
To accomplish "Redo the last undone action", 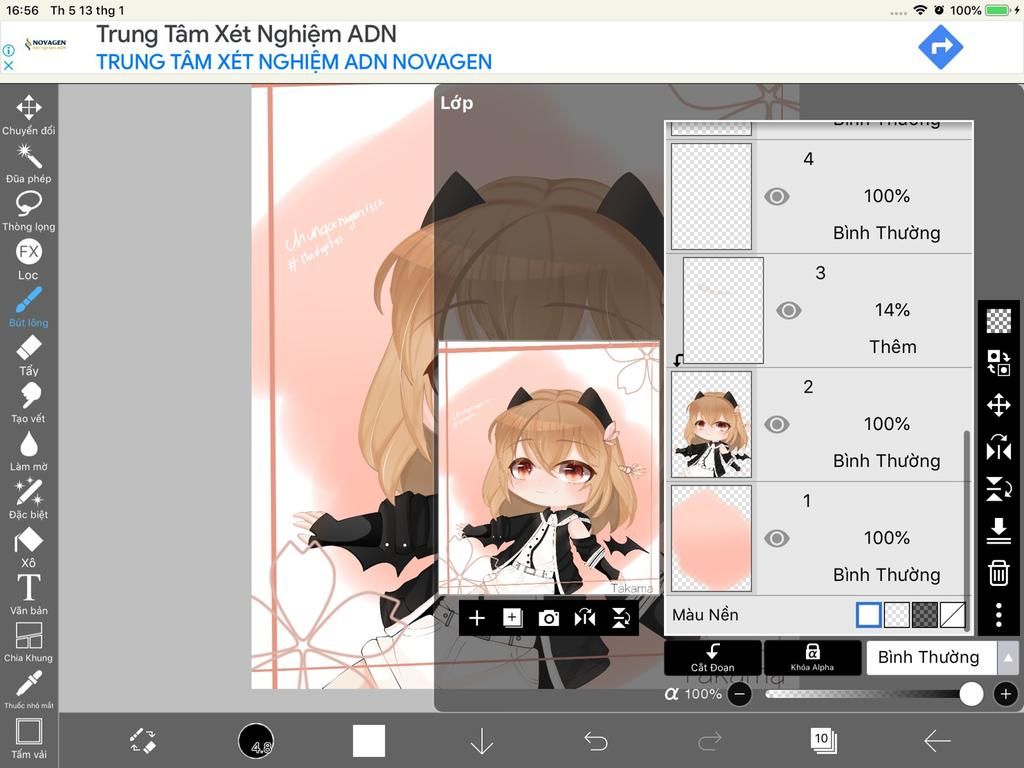I will pyautogui.click(x=710, y=741).
